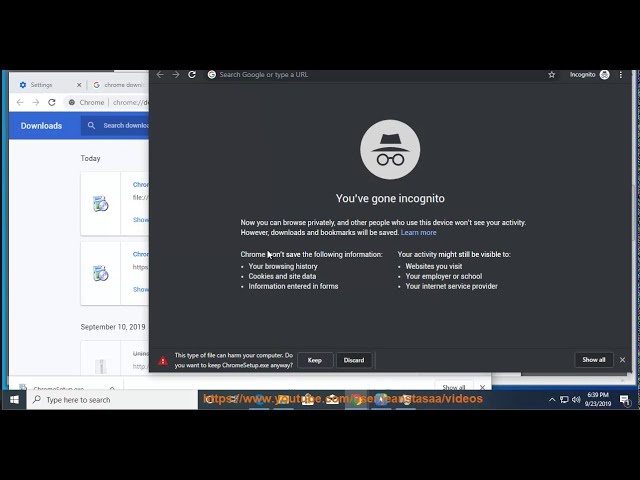
Task: Close the Settings tab
Action: click(79, 85)
